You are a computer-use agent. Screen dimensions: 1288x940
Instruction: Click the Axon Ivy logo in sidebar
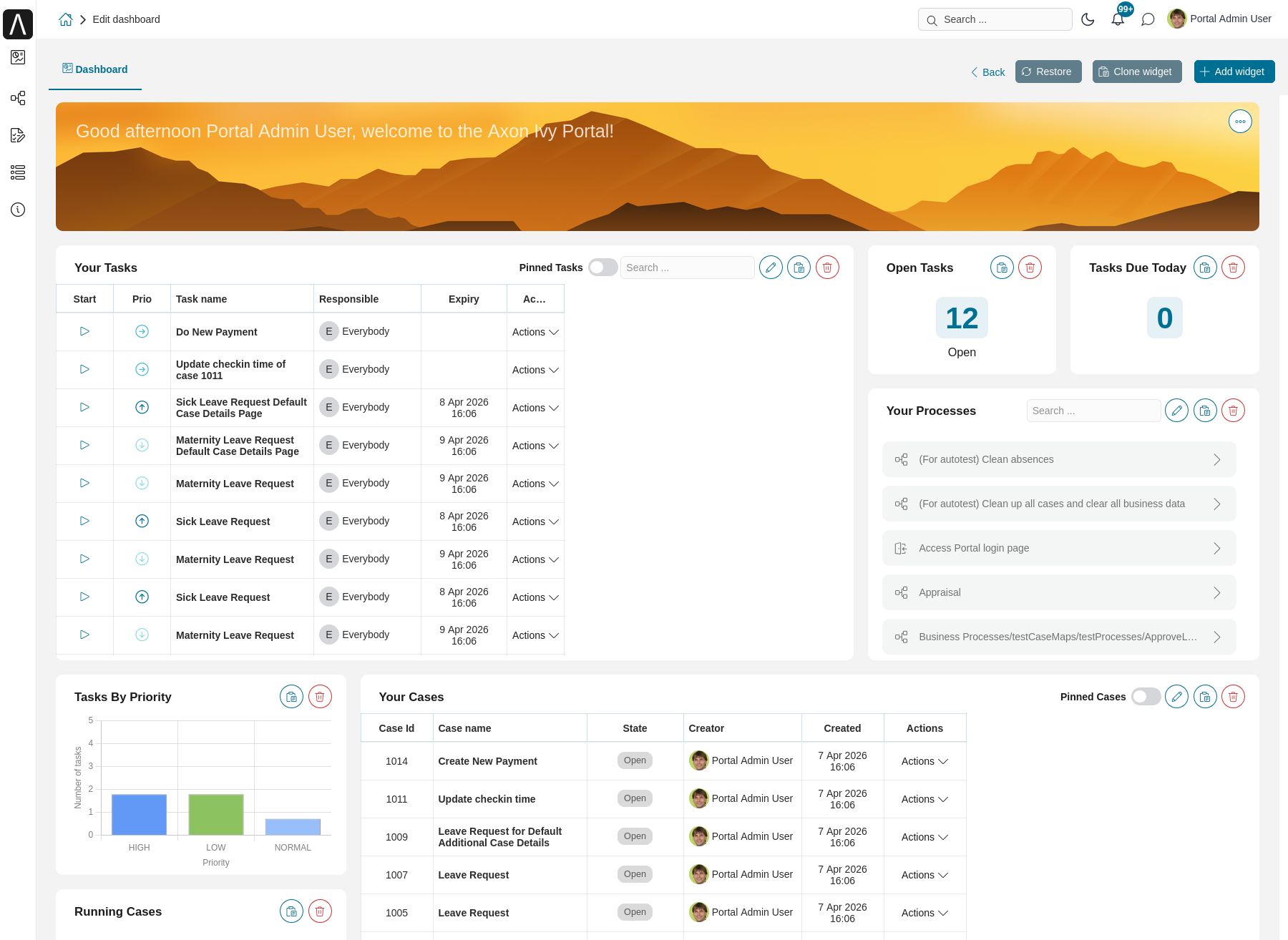pyautogui.click(x=18, y=24)
